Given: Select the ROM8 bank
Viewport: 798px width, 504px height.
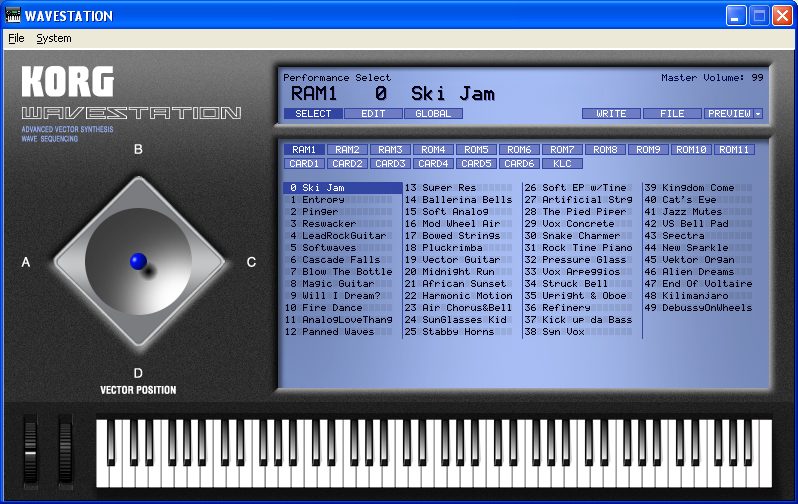Looking at the screenshot, I should click(605, 150).
